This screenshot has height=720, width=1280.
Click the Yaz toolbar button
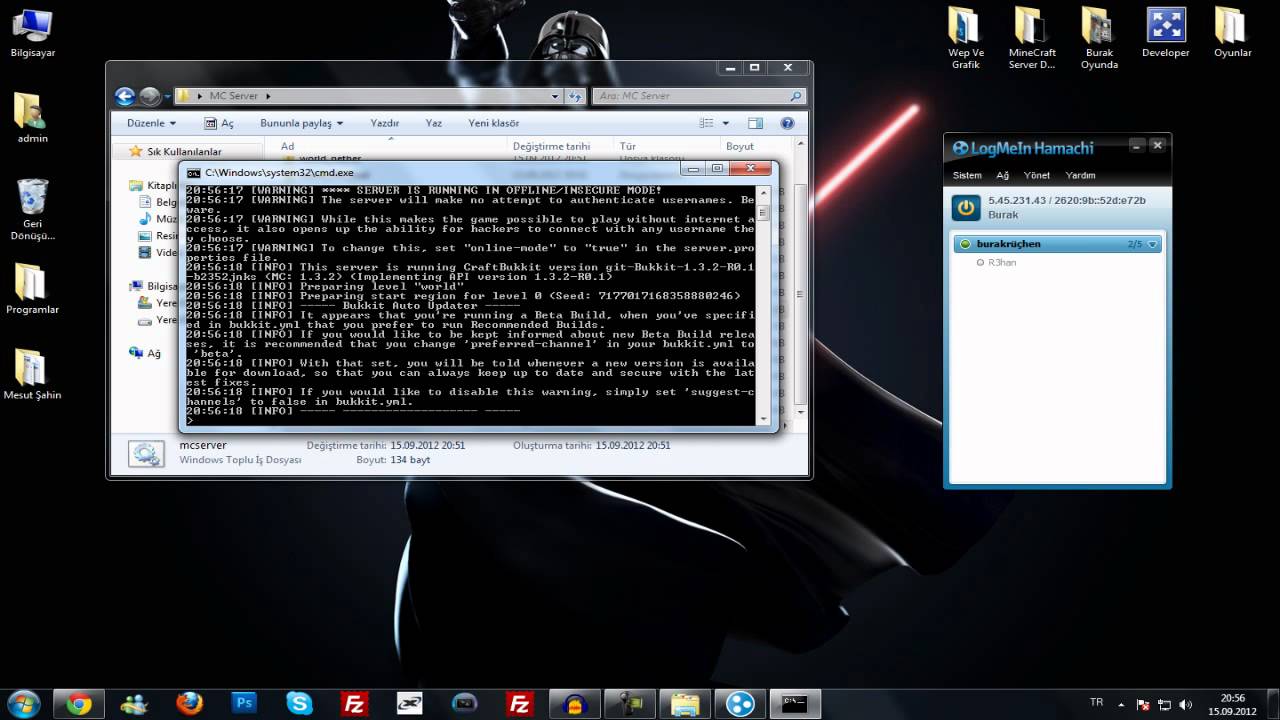433,123
